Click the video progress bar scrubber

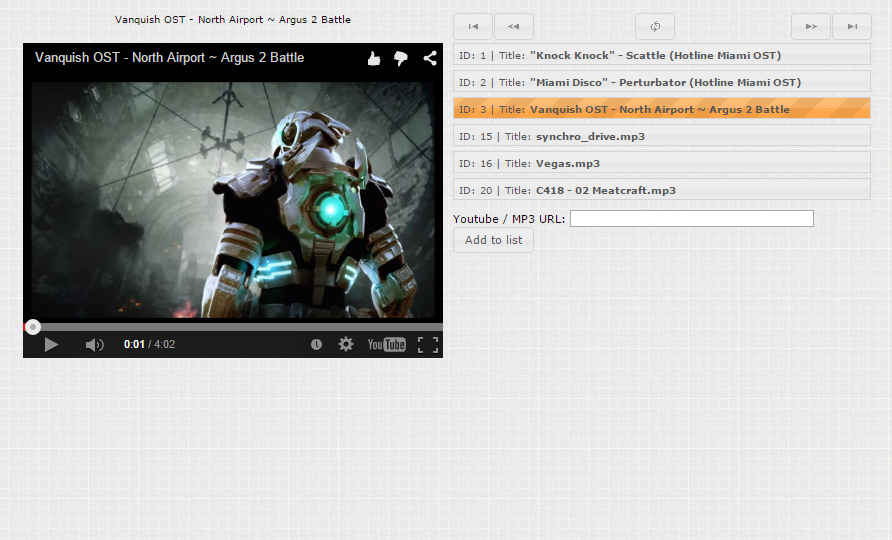pyautogui.click(x=33, y=327)
